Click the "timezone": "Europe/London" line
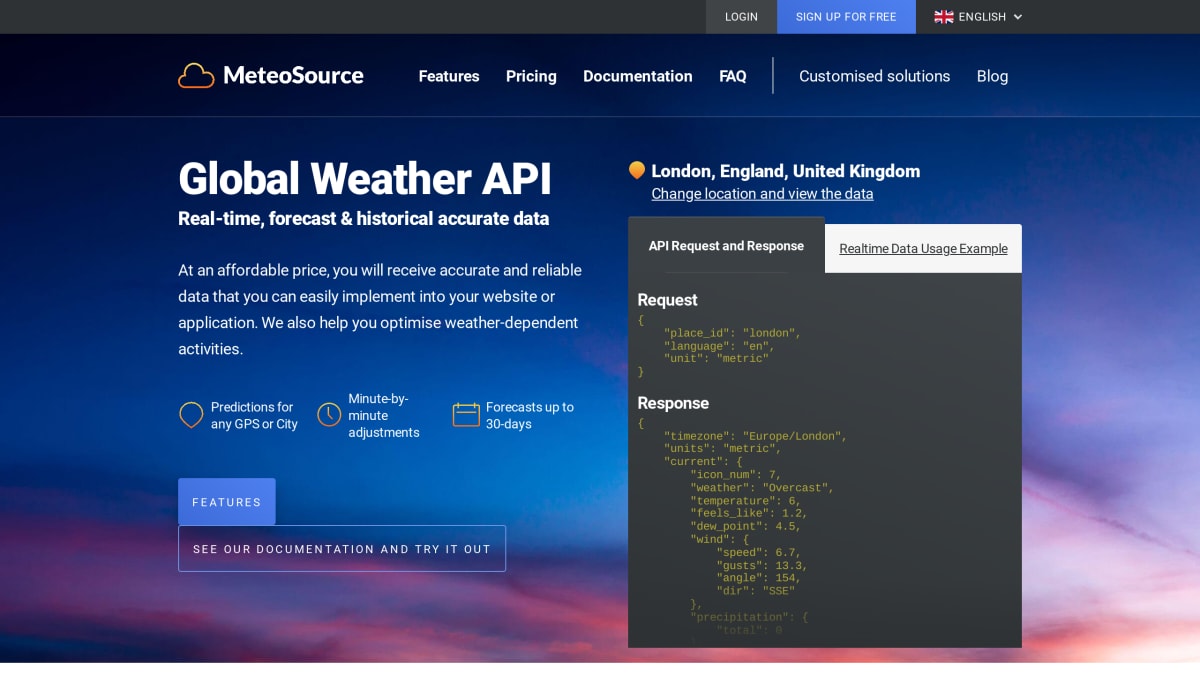 tap(755, 436)
